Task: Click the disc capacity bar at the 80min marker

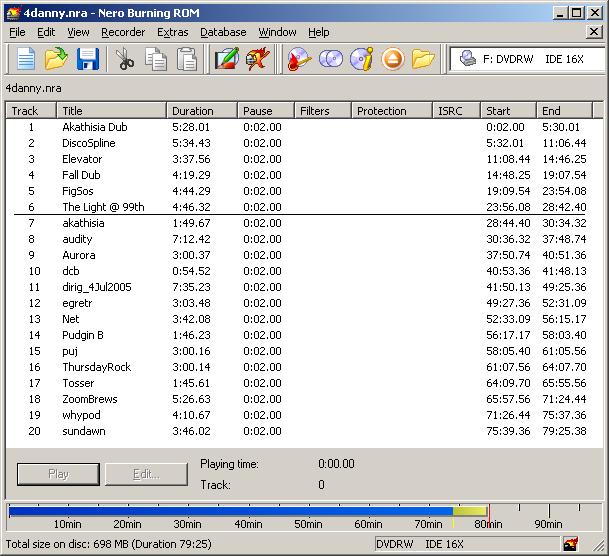Action: click(x=487, y=512)
